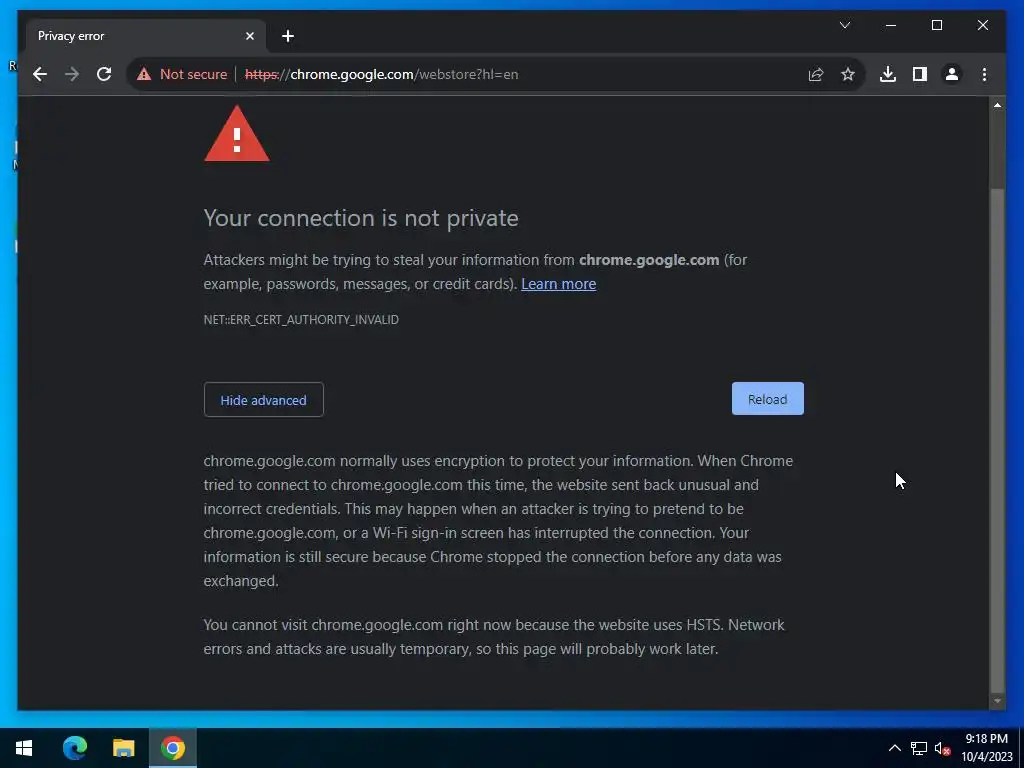The image size is (1024, 768).
Task: Close the Privacy error tab
Action: click(x=249, y=36)
